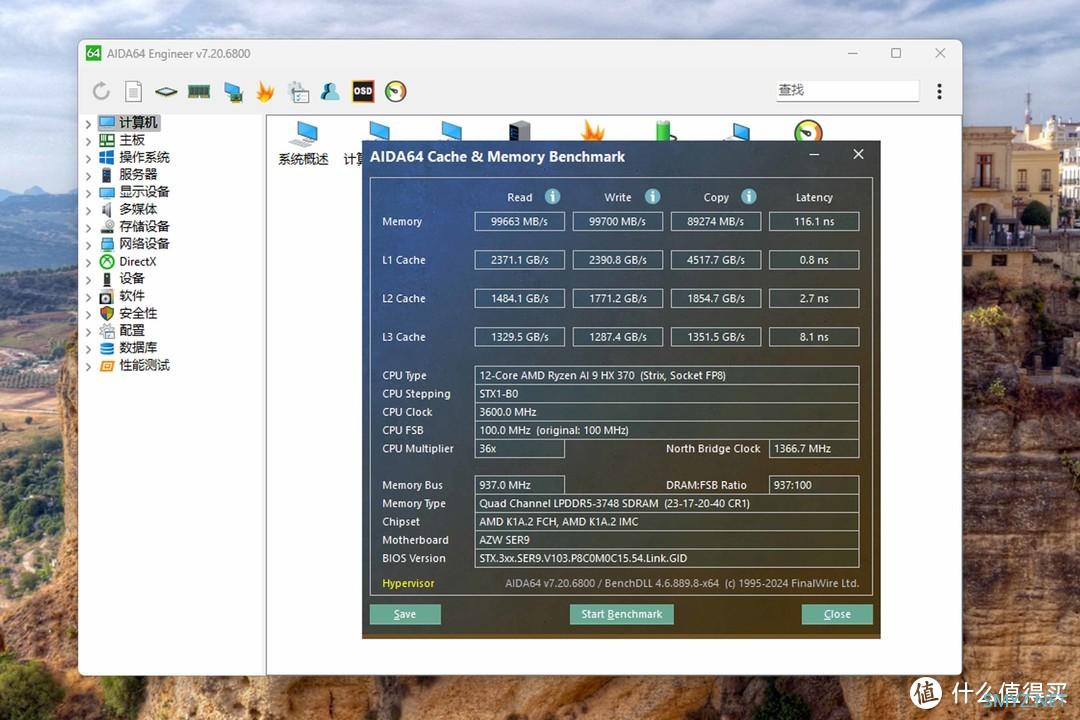This screenshot has height=720, width=1080.
Task: Click Memory Read value 99663 MB/s
Action: [x=519, y=221]
